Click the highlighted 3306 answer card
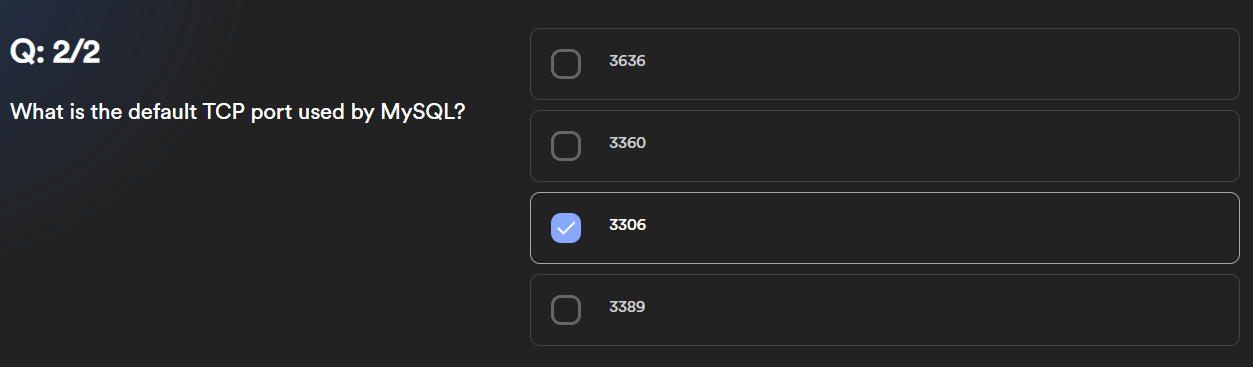This screenshot has width=1253, height=367. [884, 228]
